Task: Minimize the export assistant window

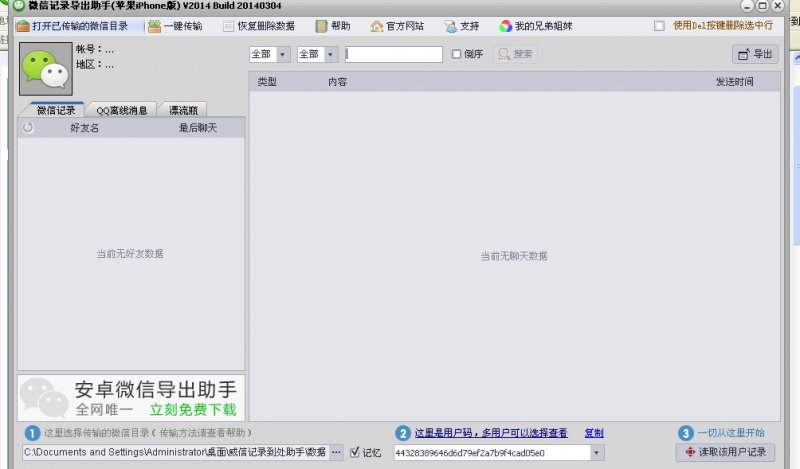Action: [x=747, y=6]
